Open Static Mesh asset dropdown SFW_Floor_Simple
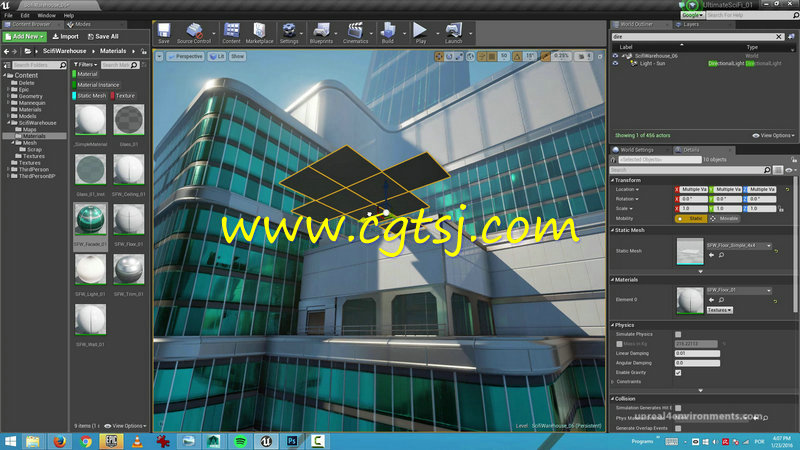Image resolution: width=800 pixels, height=450 pixels. [739, 245]
